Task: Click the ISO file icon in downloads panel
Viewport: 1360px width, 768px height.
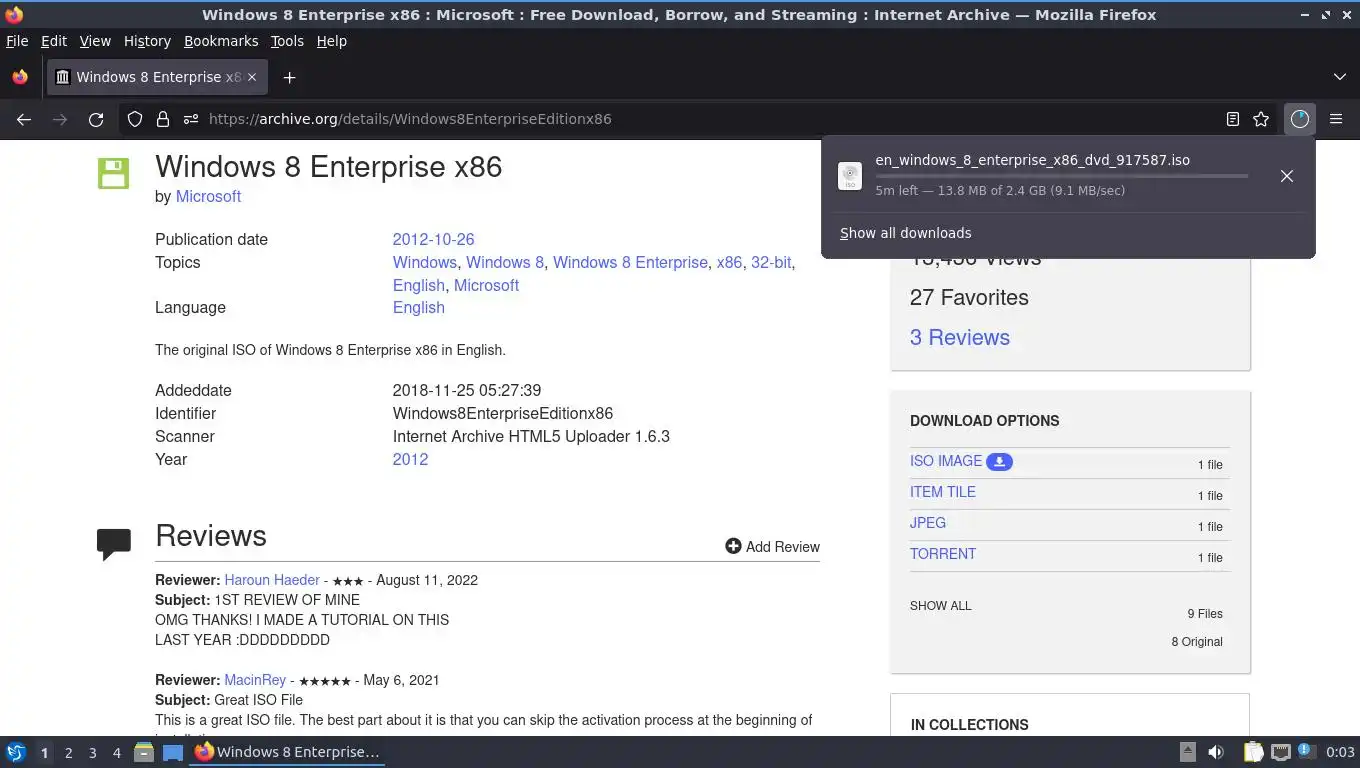Action: [849, 176]
